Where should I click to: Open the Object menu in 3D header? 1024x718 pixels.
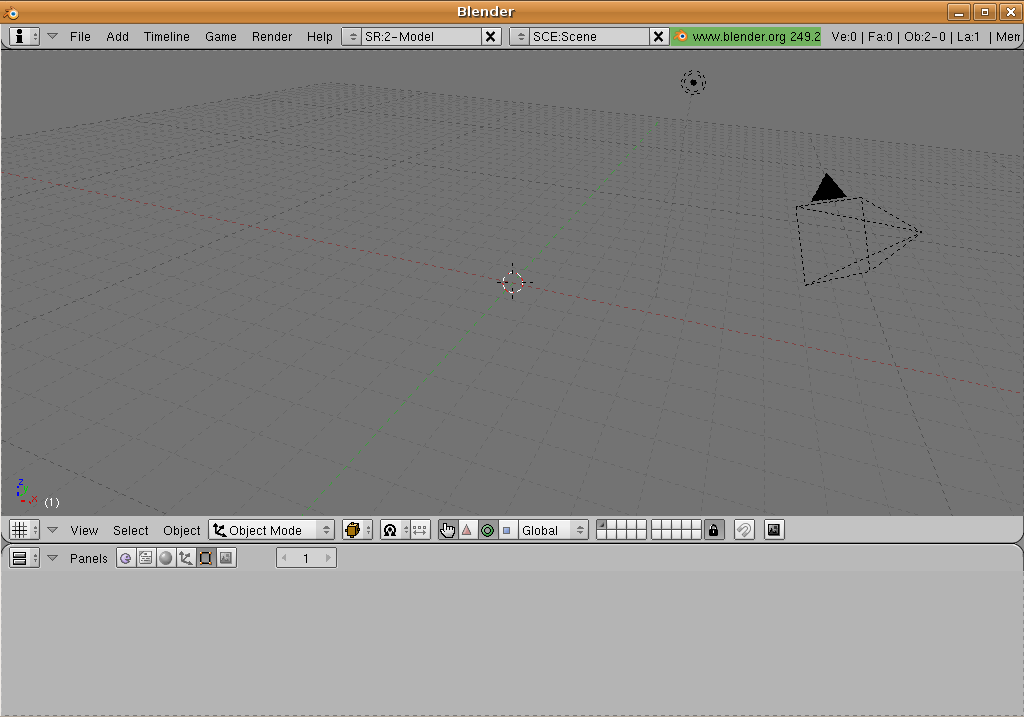pos(182,530)
